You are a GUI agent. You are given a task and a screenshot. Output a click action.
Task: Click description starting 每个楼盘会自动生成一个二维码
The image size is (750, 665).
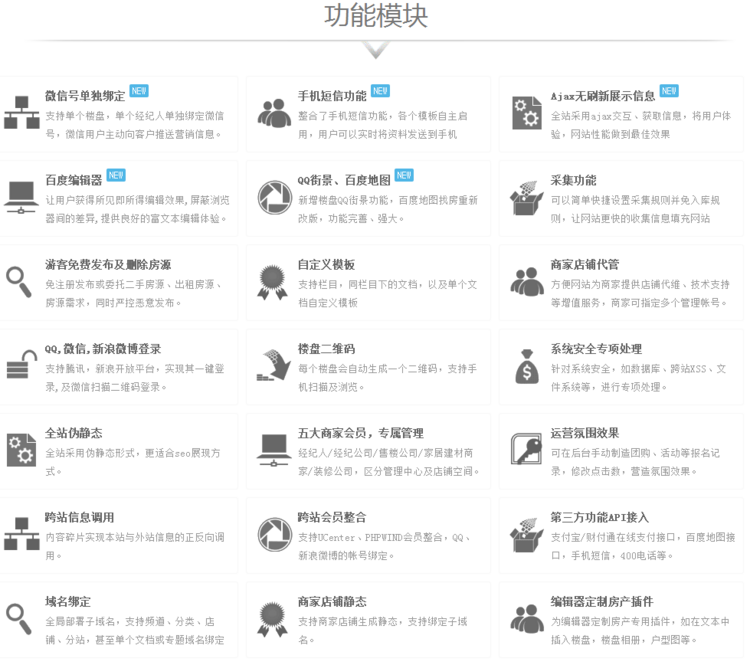[x=387, y=378]
